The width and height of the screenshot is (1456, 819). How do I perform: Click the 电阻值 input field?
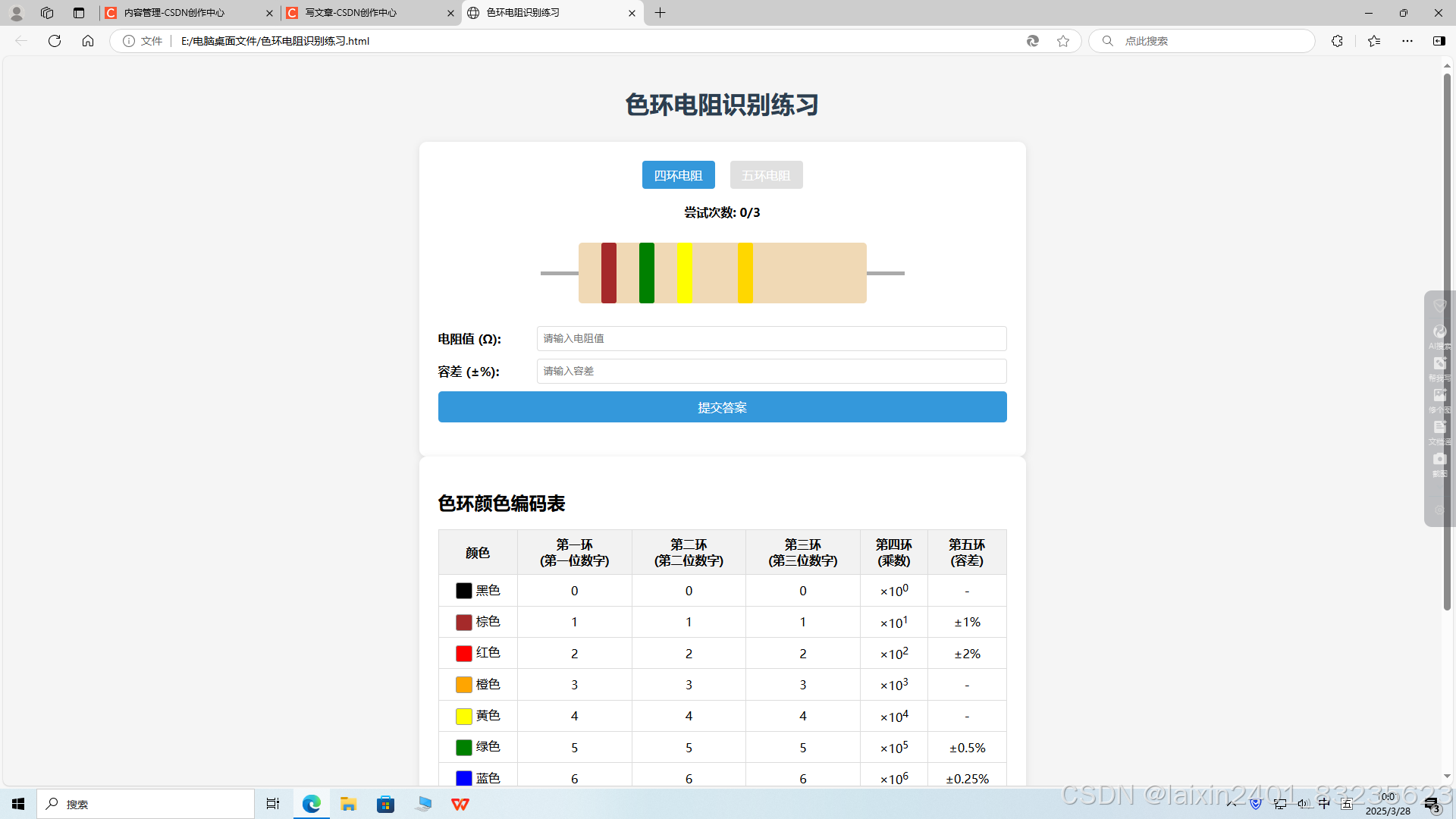click(771, 339)
